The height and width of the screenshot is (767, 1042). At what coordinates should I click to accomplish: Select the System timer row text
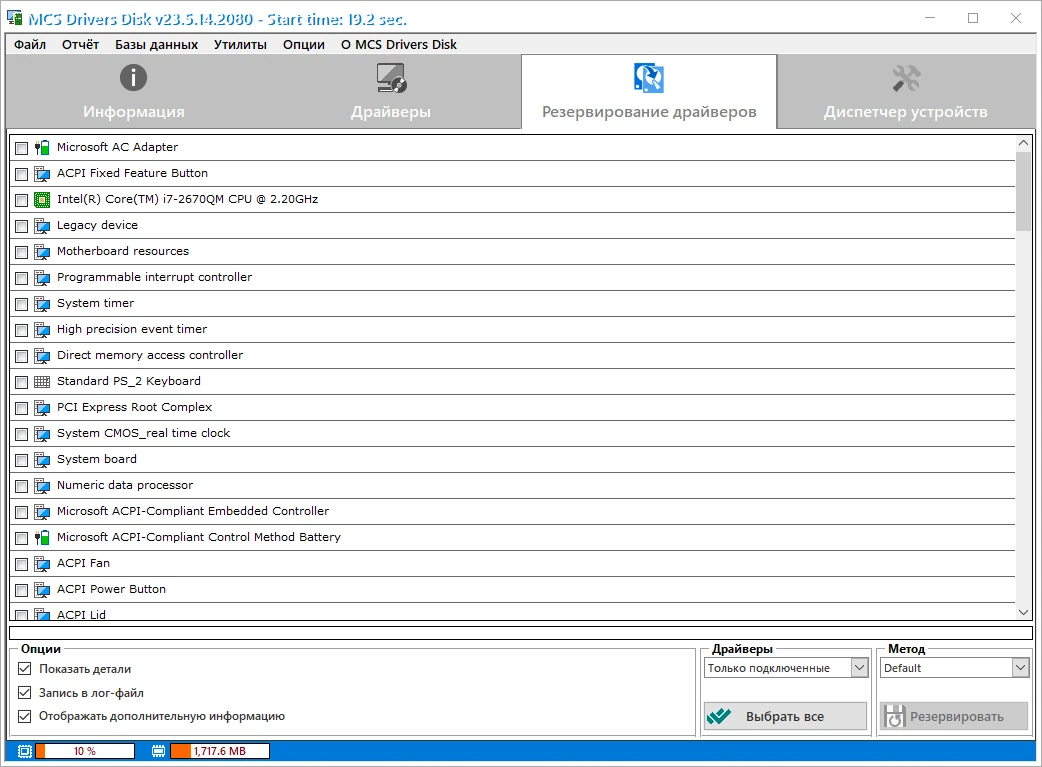pyautogui.click(x=95, y=303)
